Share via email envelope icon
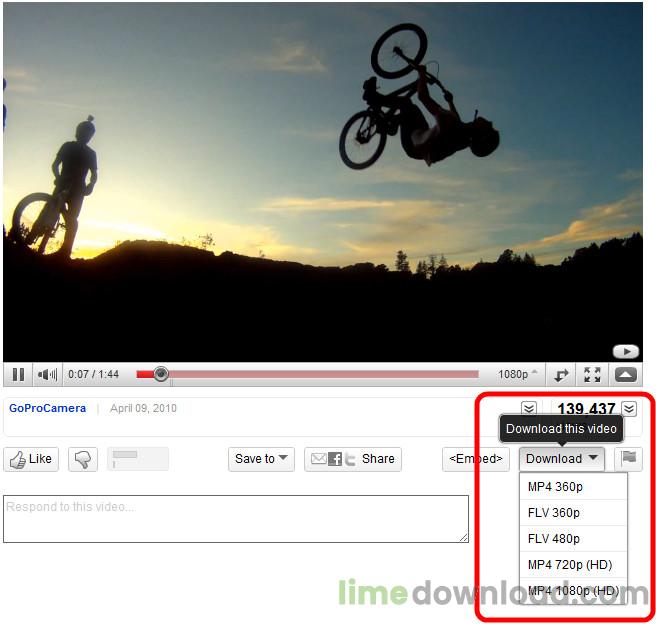 click(318, 459)
